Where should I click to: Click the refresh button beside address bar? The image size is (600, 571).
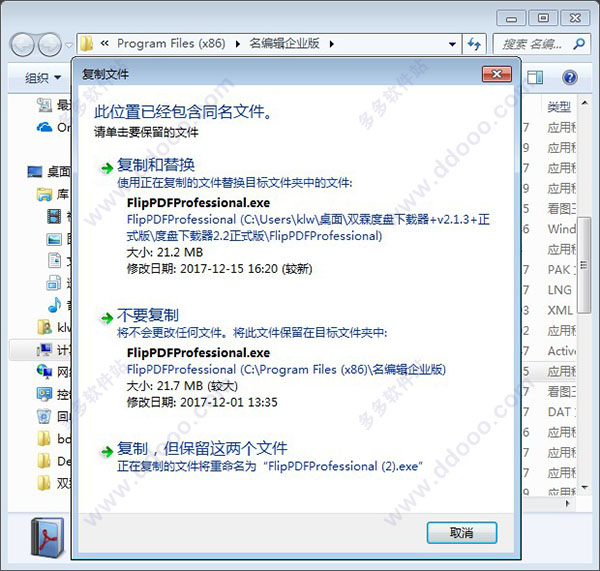(x=474, y=44)
